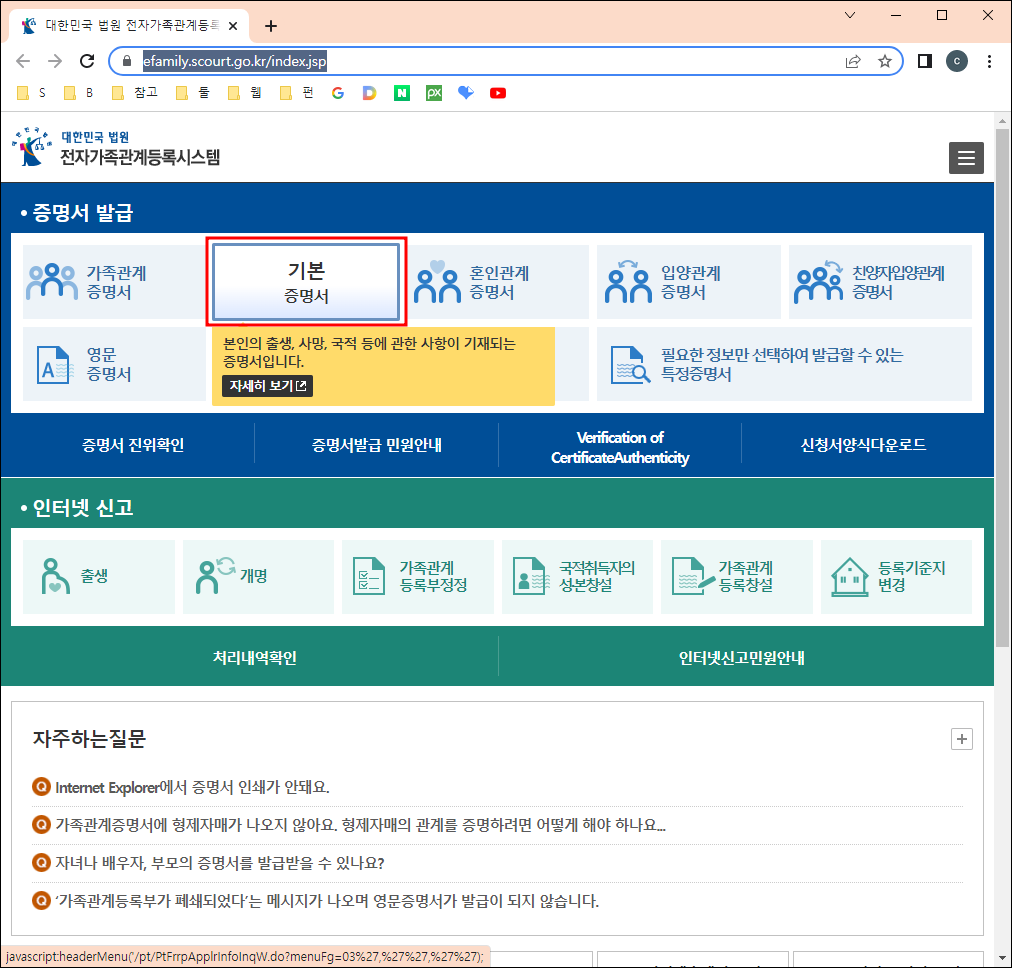Select the 가족관계 등록창설 icon

[x=687, y=577]
